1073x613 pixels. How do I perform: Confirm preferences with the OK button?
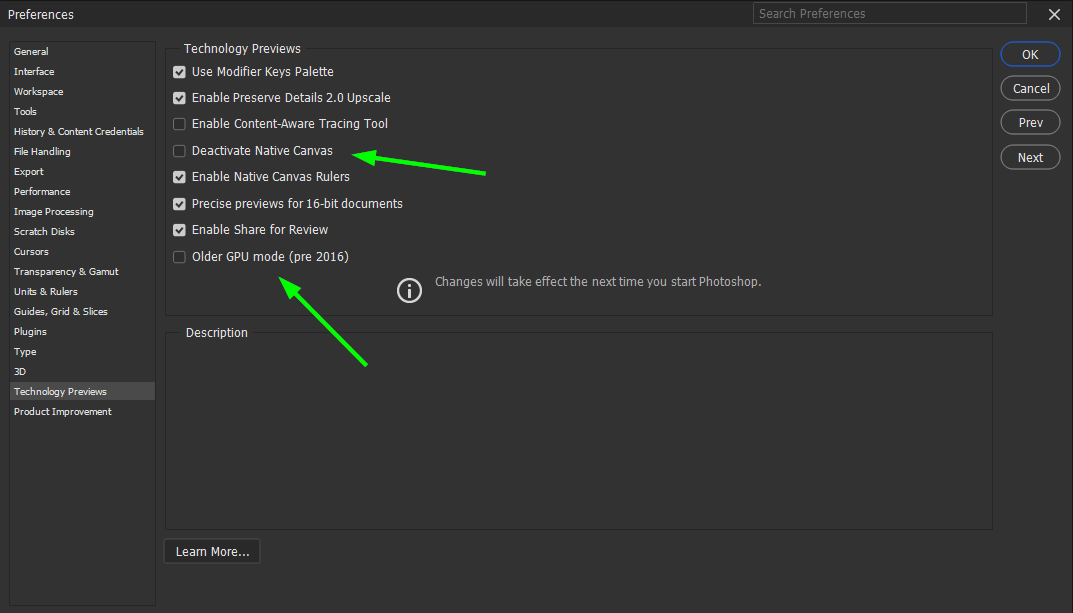(x=1030, y=54)
